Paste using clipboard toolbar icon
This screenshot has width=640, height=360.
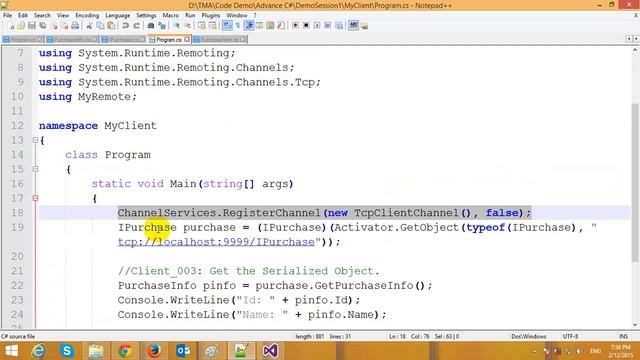coord(111,26)
